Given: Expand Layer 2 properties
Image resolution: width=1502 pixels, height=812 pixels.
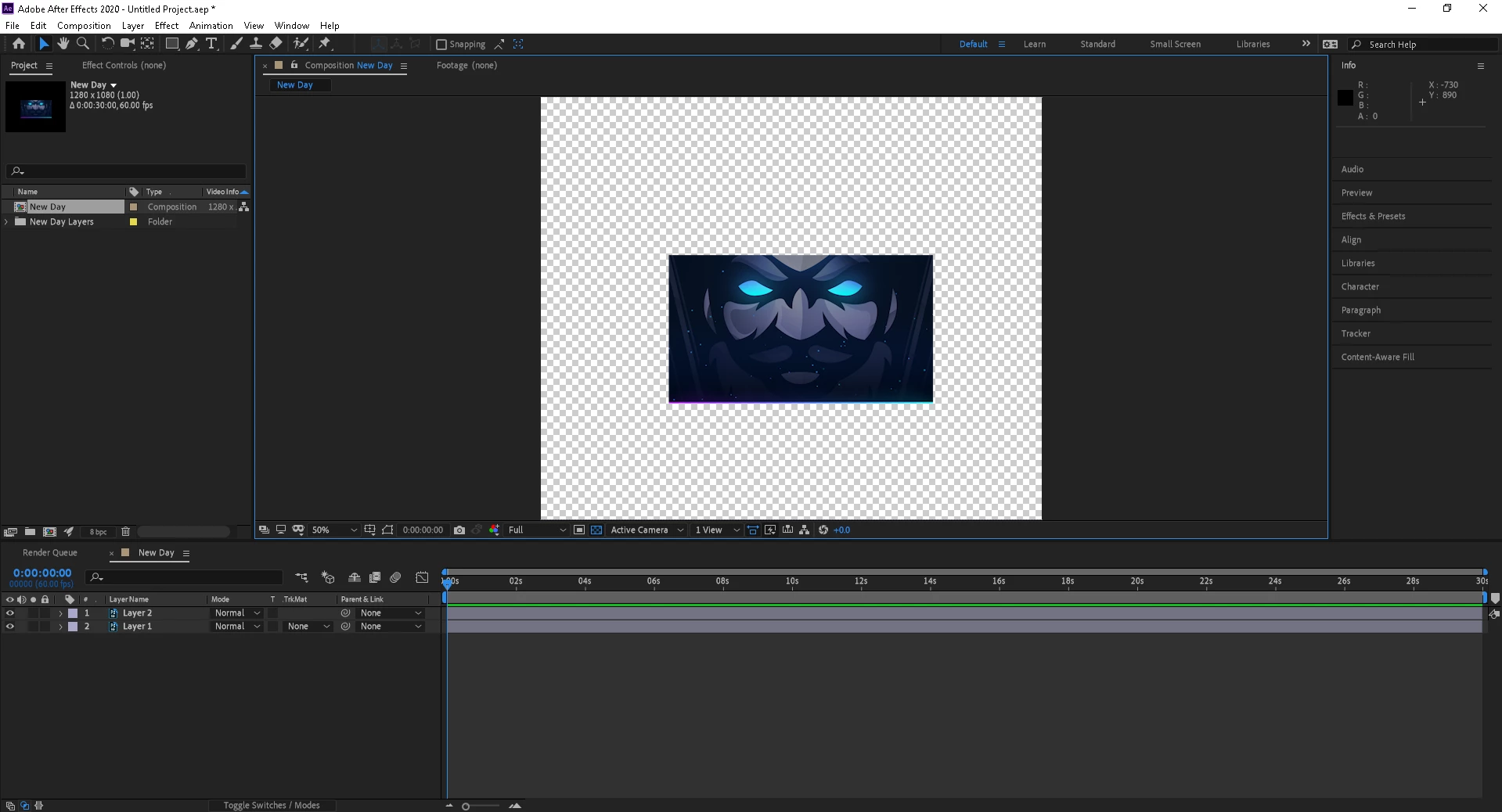Looking at the screenshot, I should [61, 613].
